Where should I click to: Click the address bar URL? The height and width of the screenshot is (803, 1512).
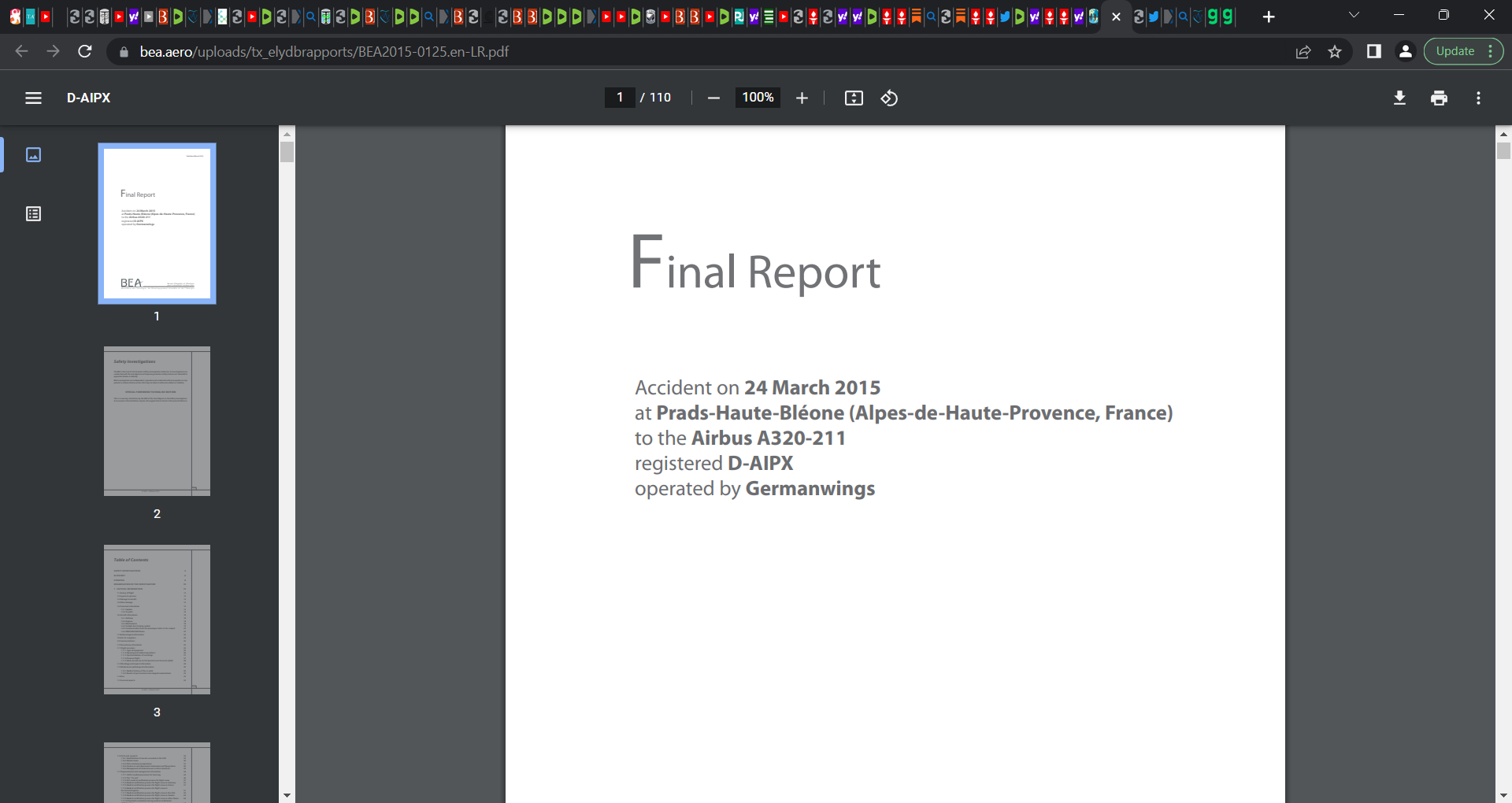[324, 51]
